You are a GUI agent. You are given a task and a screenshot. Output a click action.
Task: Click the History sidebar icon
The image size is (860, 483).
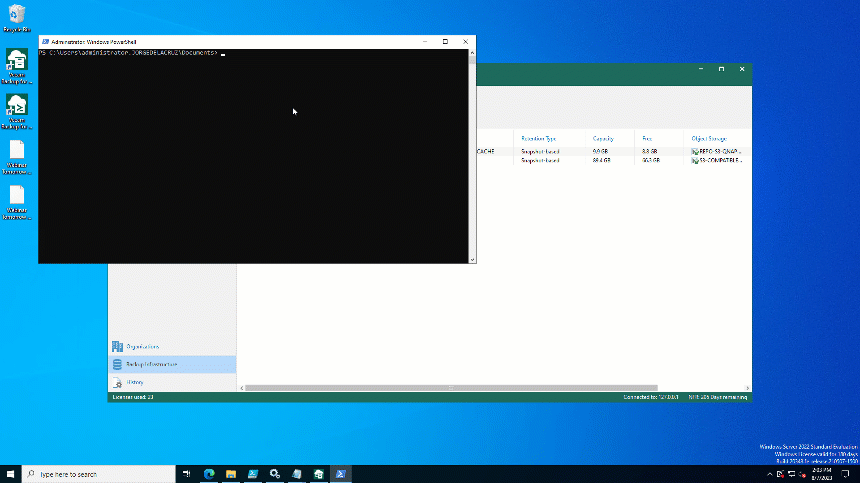[117, 382]
